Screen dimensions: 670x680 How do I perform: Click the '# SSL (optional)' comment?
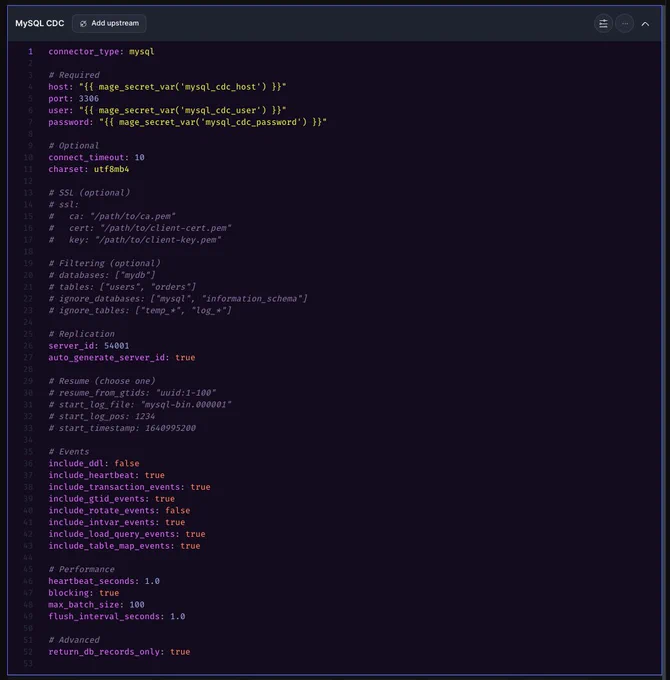click(x=89, y=193)
